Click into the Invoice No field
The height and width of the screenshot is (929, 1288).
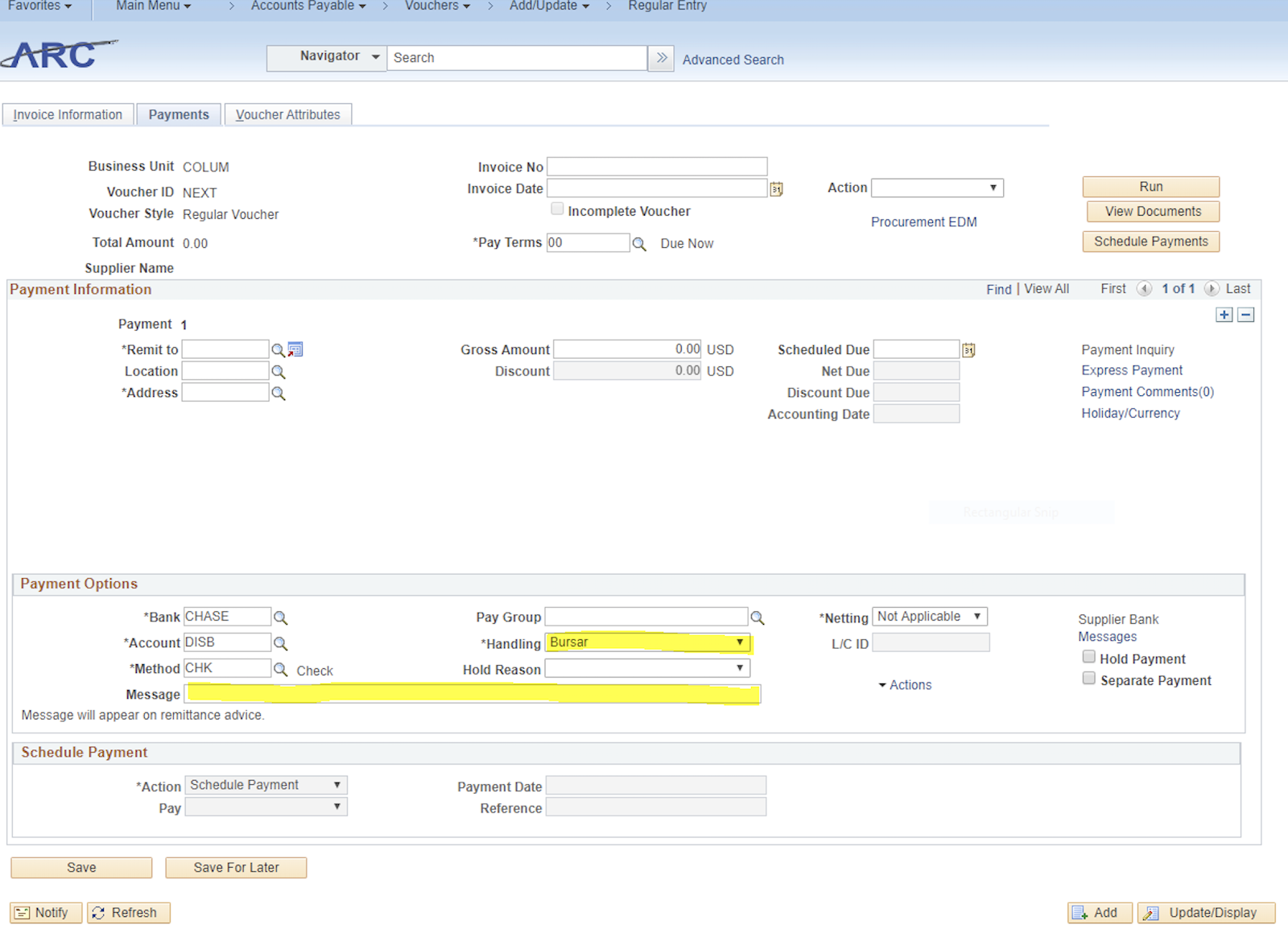tap(657, 167)
